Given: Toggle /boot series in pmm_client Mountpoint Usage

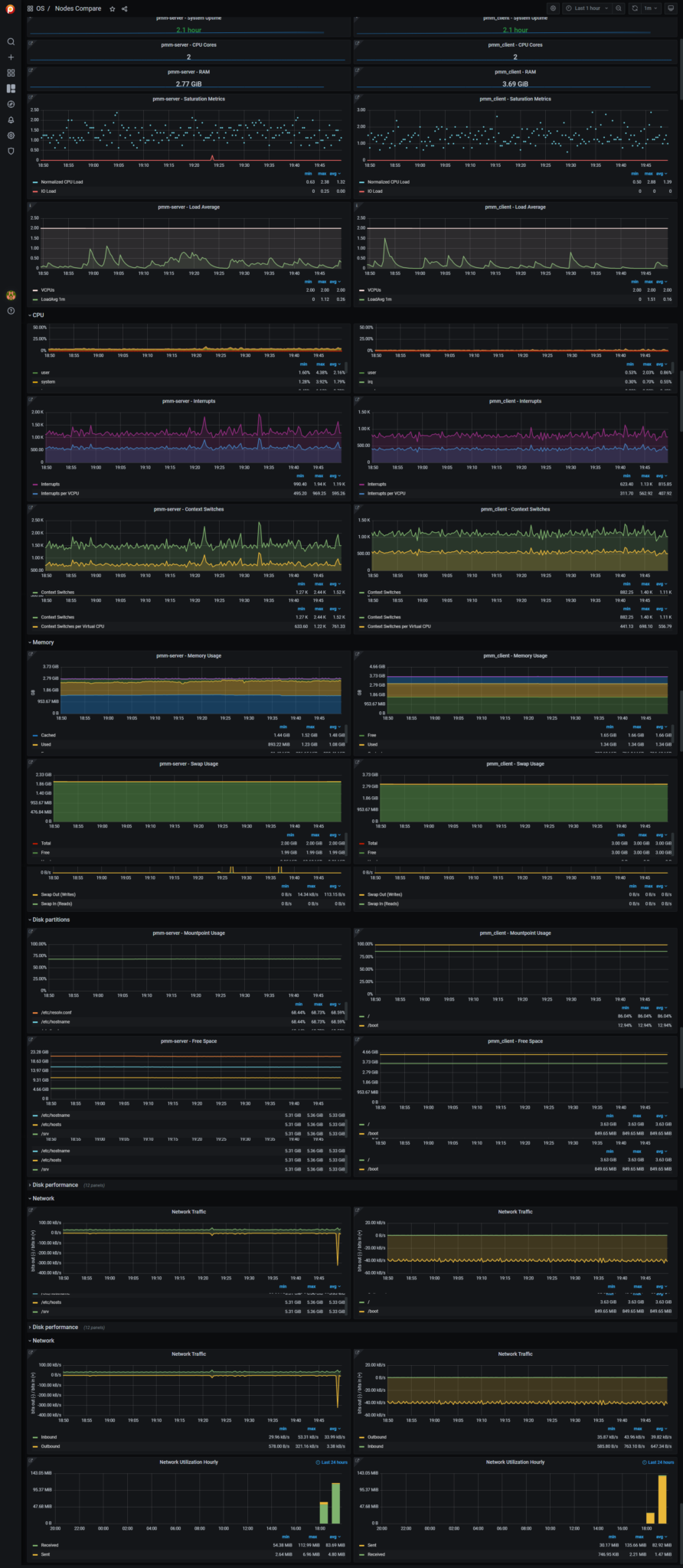Looking at the screenshot, I should [373, 1025].
